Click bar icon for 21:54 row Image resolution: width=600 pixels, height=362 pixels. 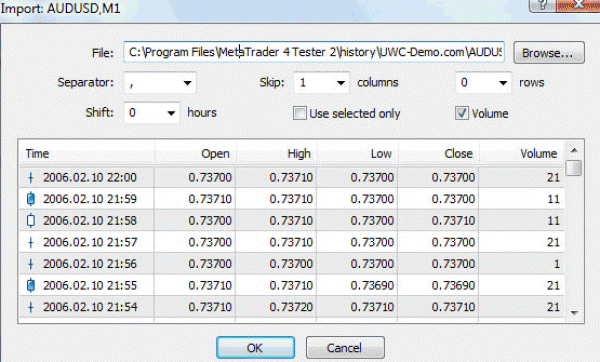click(x=31, y=307)
